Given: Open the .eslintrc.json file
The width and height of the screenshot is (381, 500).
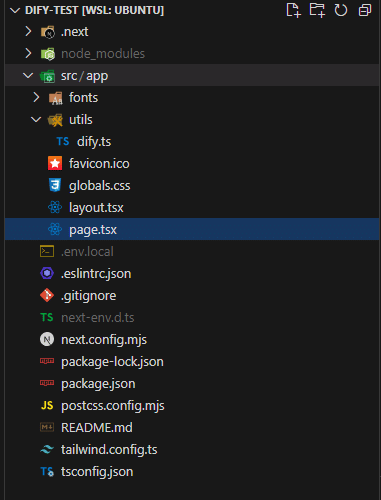Looking at the screenshot, I should pyautogui.click(x=96, y=274).
